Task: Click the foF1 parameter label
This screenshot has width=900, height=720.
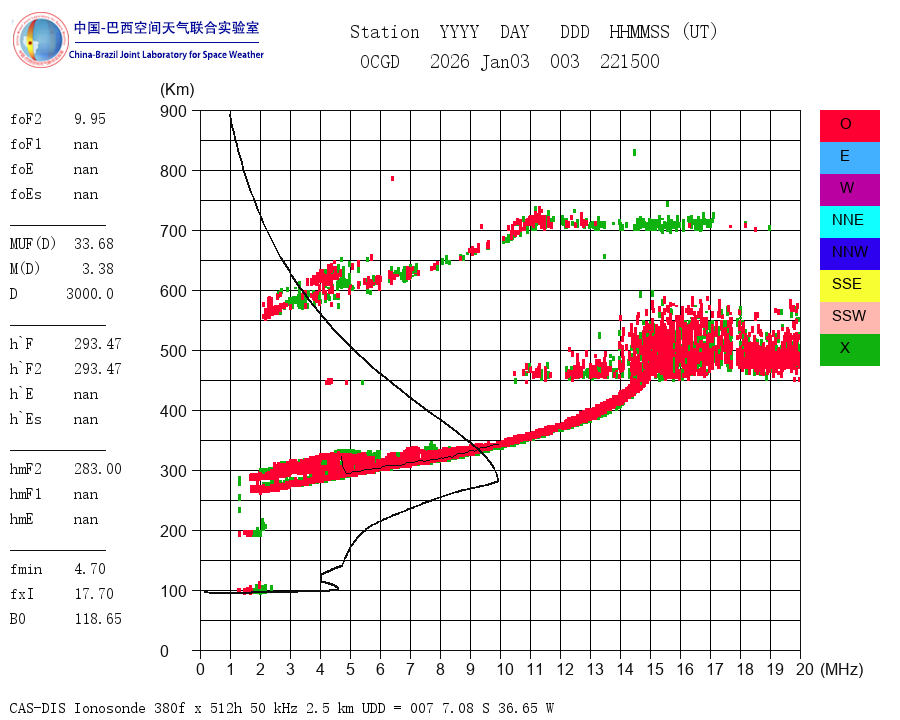Action: (26, 144)
